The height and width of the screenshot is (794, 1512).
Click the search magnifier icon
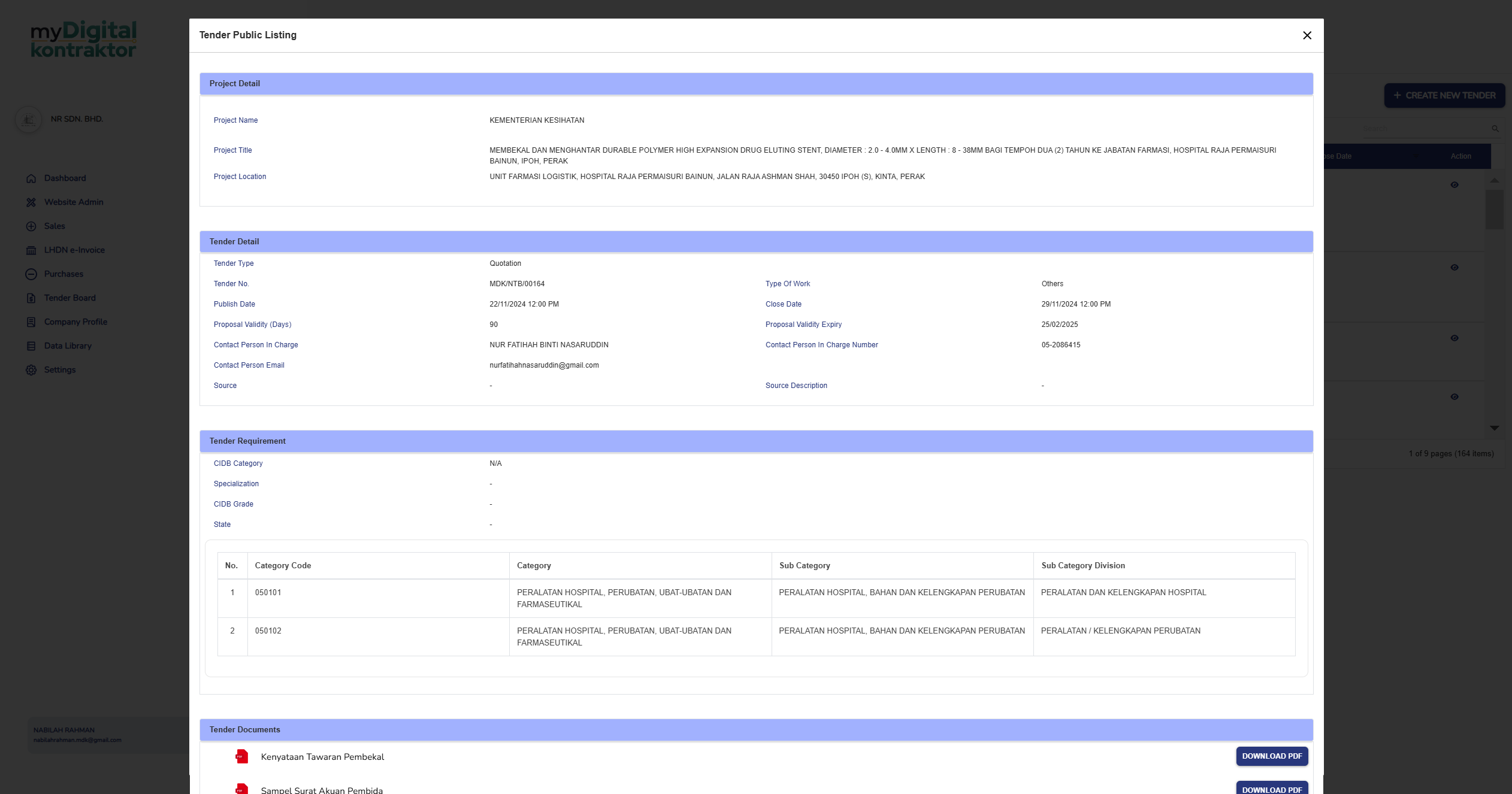tap(1495, 129)
